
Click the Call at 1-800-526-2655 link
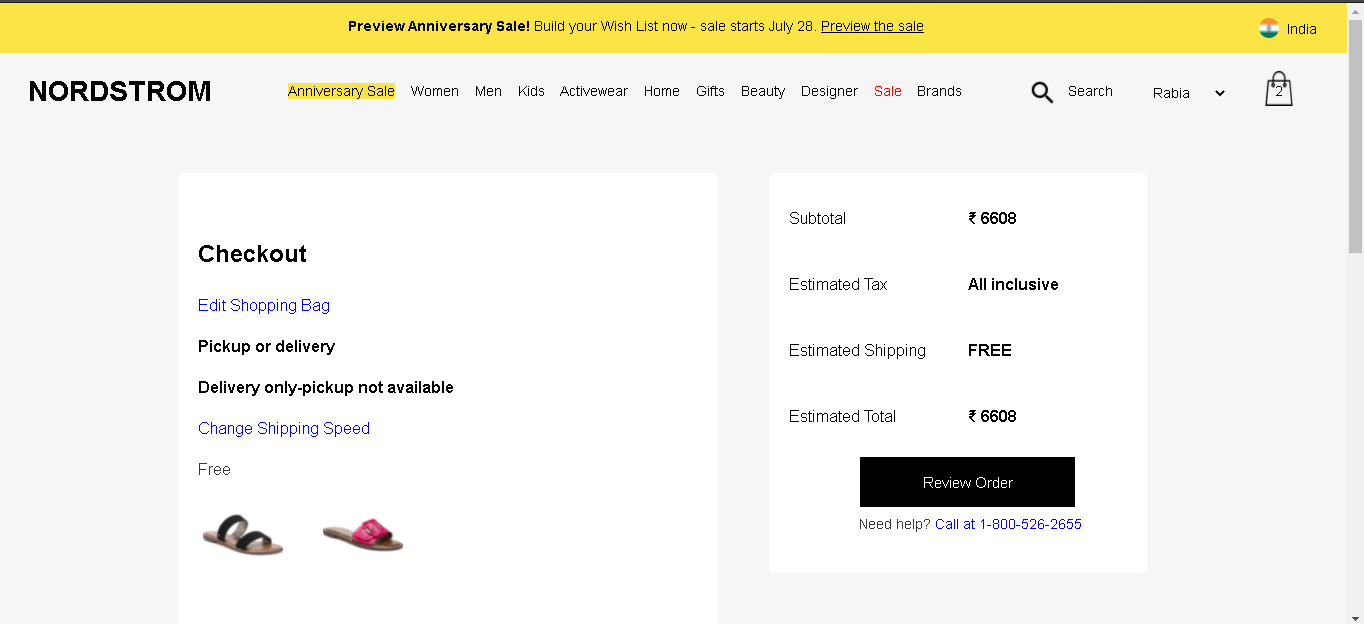1008,524
